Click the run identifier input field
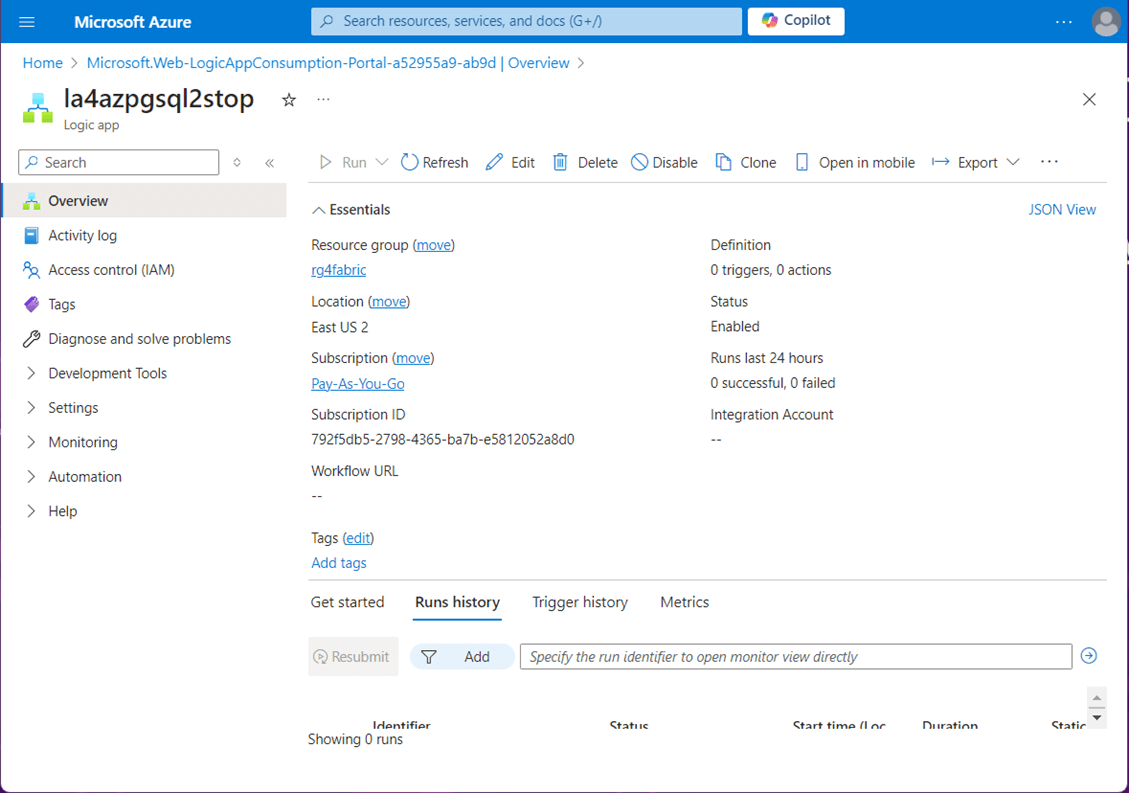 click(x=796, y=656)
